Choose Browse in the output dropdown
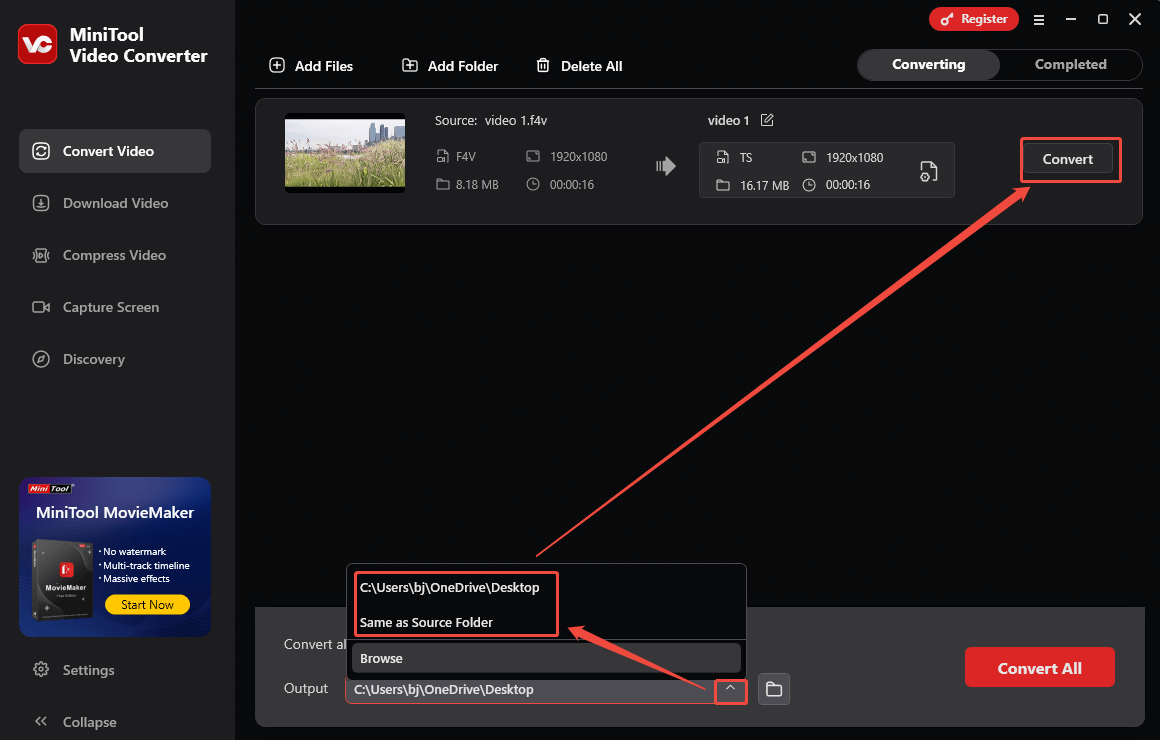 pyautogui.click(x=546, y=658)
